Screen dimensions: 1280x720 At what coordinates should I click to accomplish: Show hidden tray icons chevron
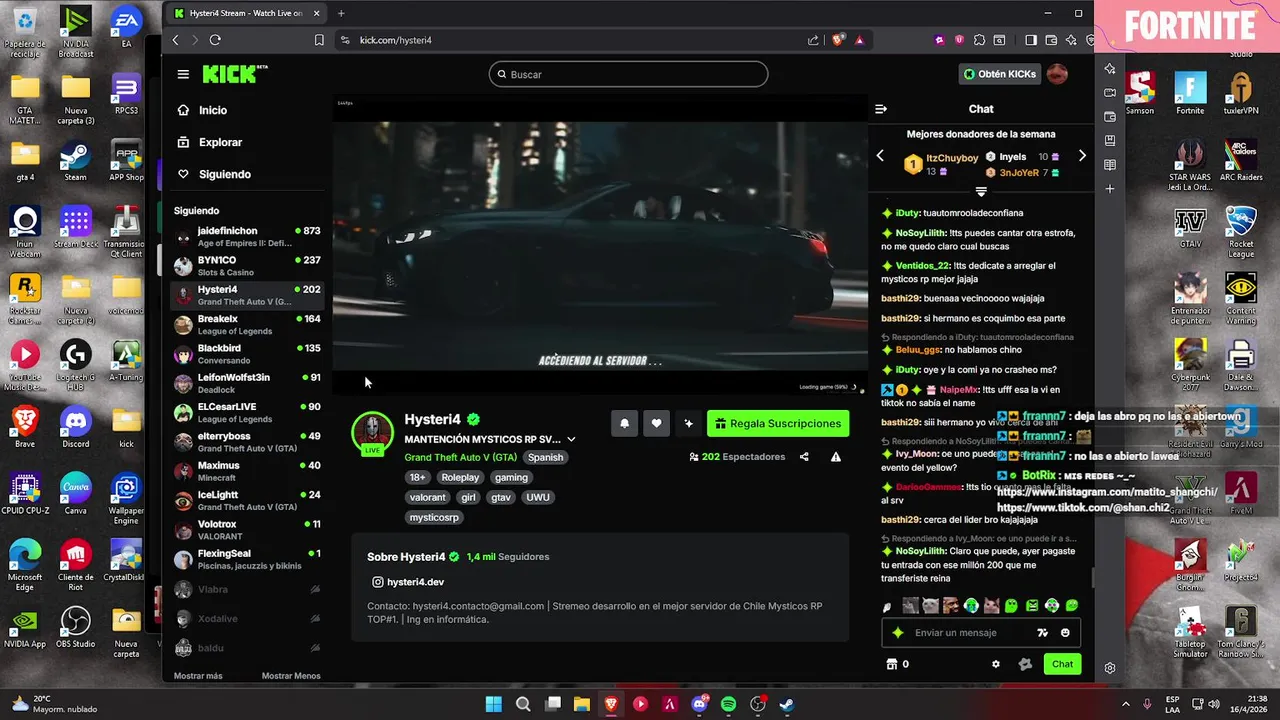[1125, 704]
